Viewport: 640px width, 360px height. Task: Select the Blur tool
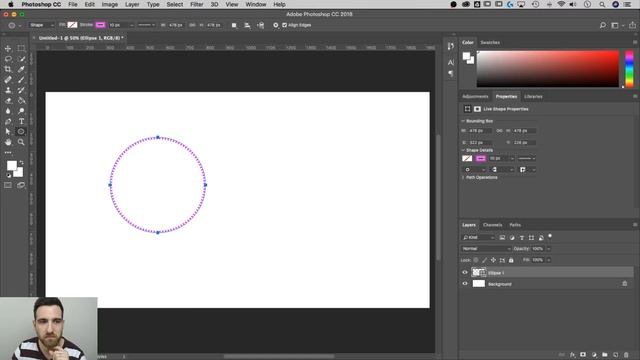[x=8, y=111]
